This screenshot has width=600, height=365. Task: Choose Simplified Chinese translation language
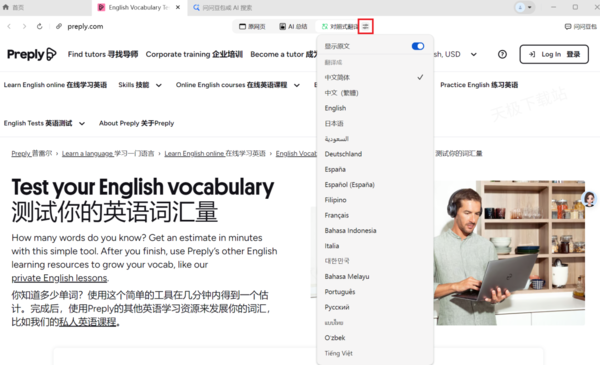point(375,77)
